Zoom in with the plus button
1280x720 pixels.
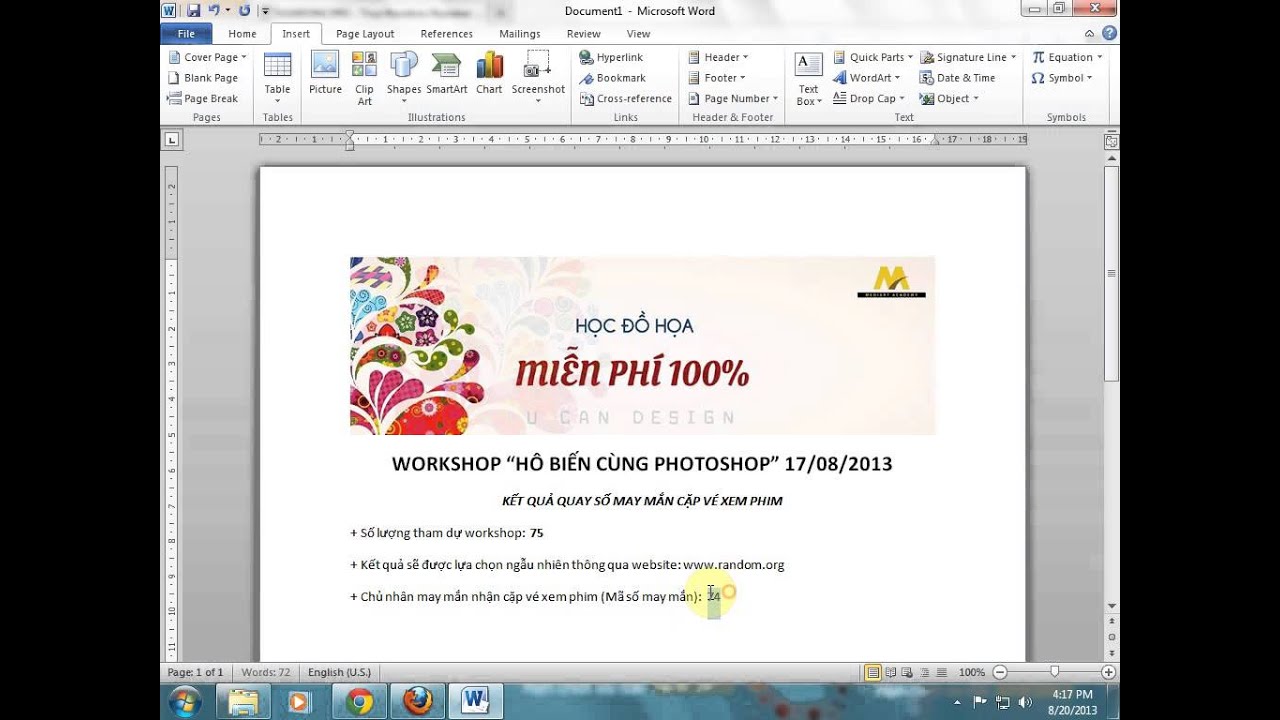[x=1108, y=673]
